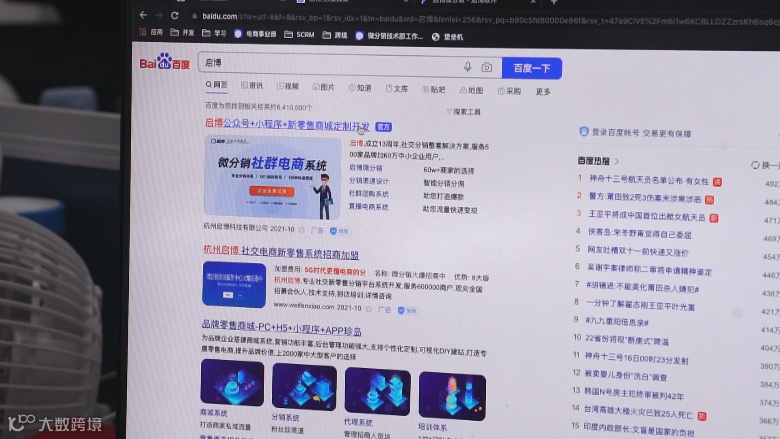Switch to the 视频 tab

click(x=288, y=87)
